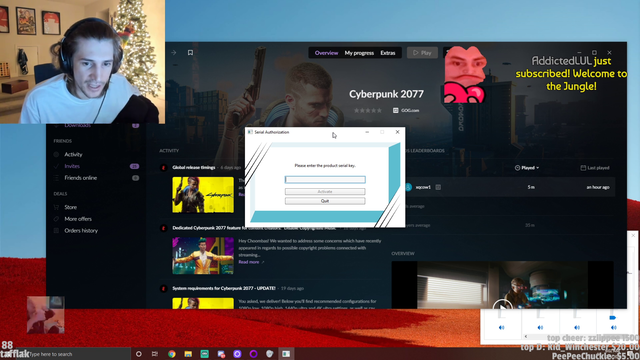Screen dimensions: 640x360
Task: Click the Last played column header
Action: 595,168
